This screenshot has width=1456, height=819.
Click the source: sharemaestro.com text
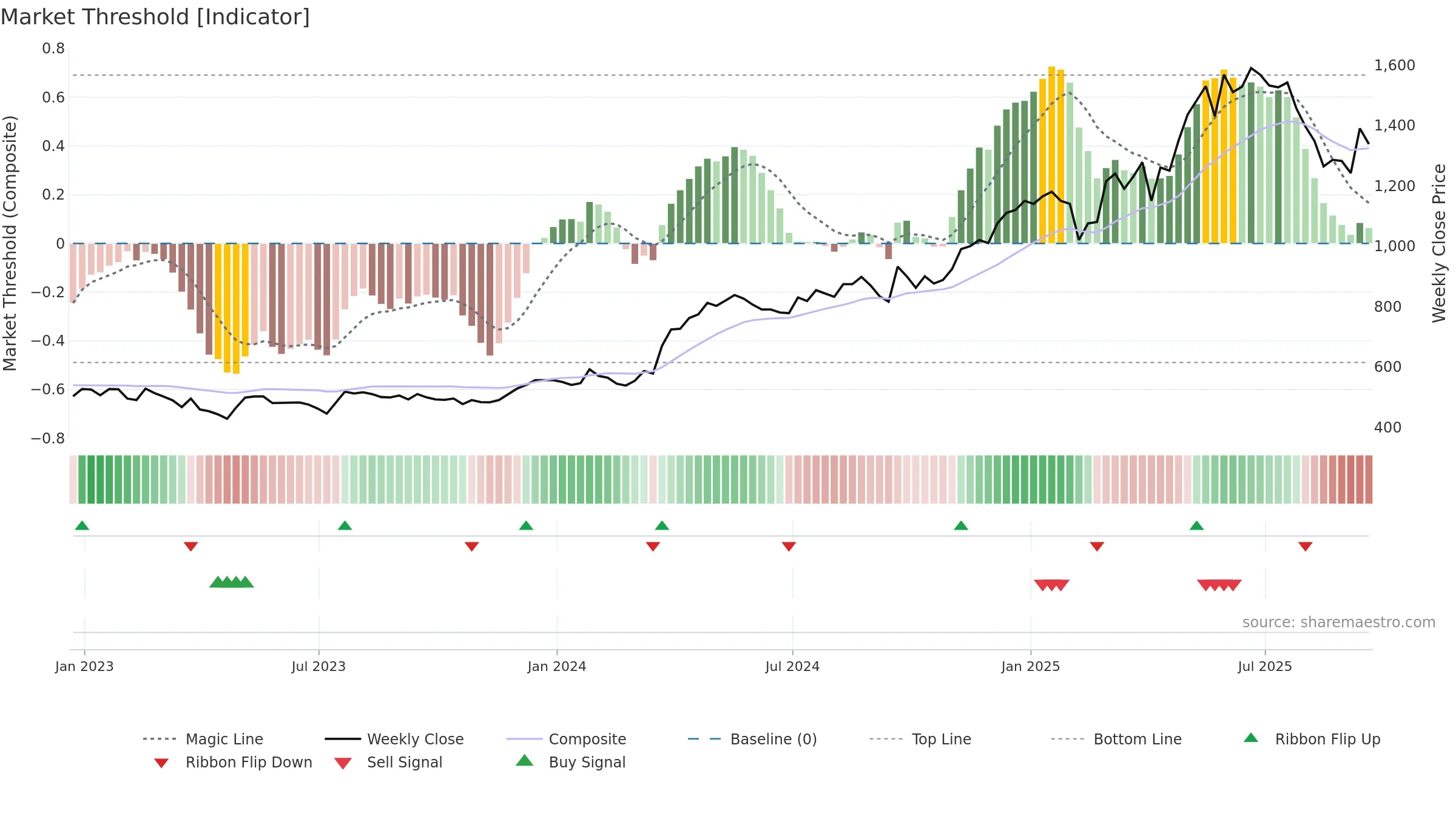1339,622
